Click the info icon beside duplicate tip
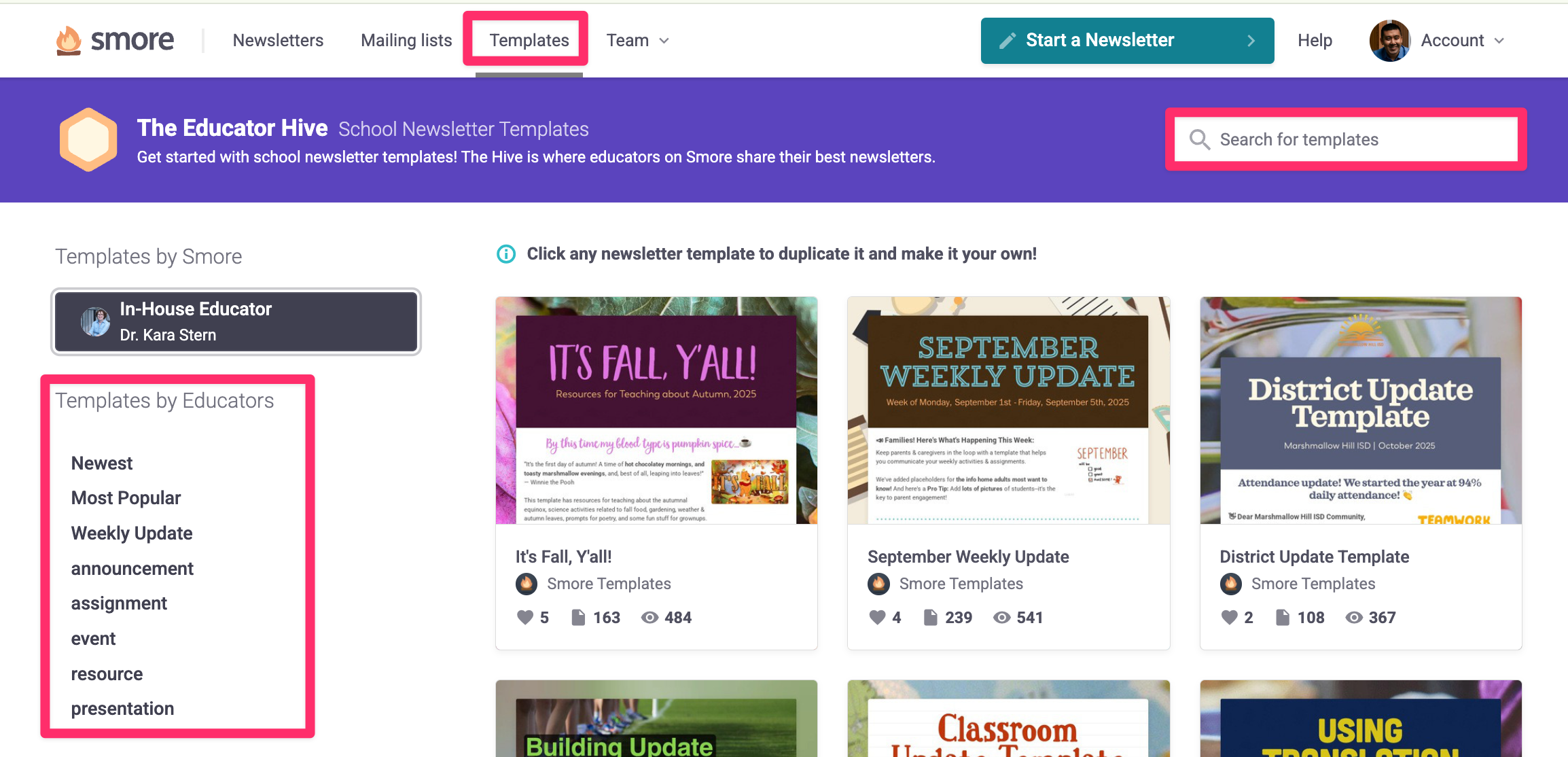The width and height of the screenshot is (1568, 757). 506,254
